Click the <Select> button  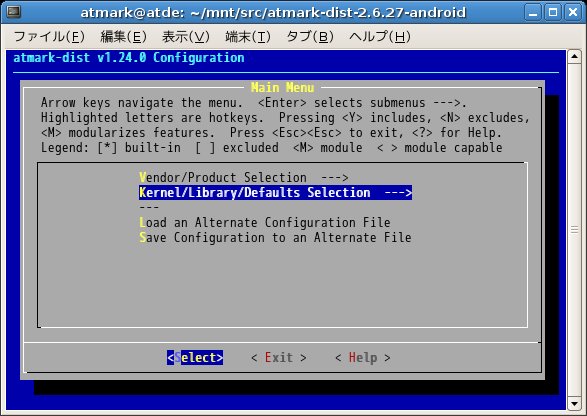click(195, 358)
